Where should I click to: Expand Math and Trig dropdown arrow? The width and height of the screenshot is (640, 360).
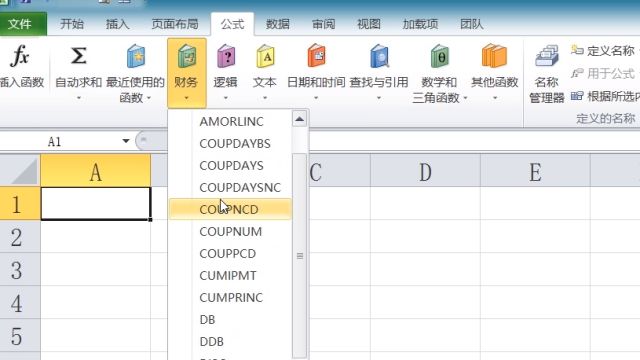(465, 98)
